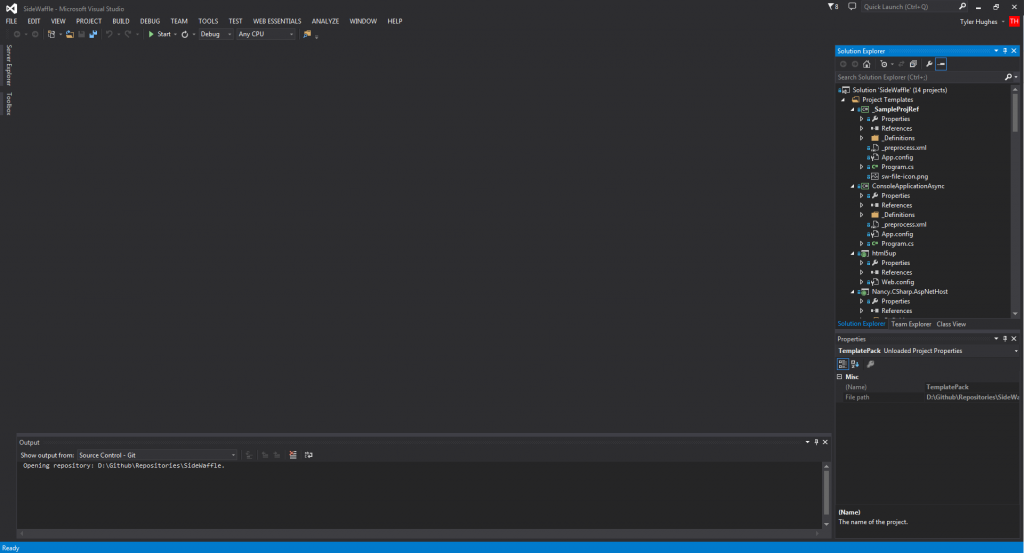Open Properties wrench icon in Solution Explorer toolbar
This screenshot has width=1024, height=553.
tap(929, 64)
